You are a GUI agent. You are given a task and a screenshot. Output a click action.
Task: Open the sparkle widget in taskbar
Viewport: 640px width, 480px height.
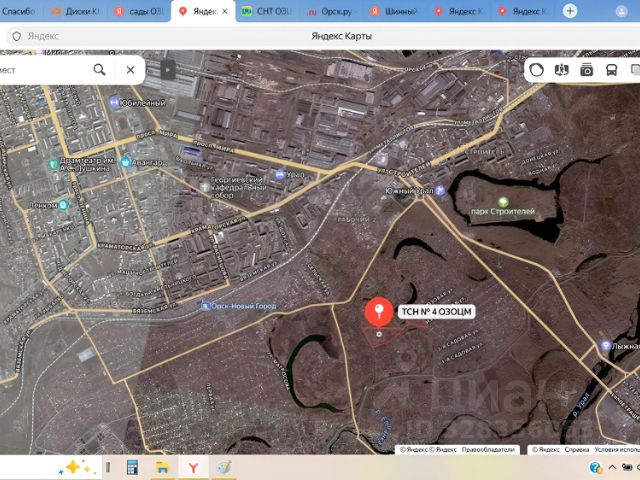pos(75,467)
